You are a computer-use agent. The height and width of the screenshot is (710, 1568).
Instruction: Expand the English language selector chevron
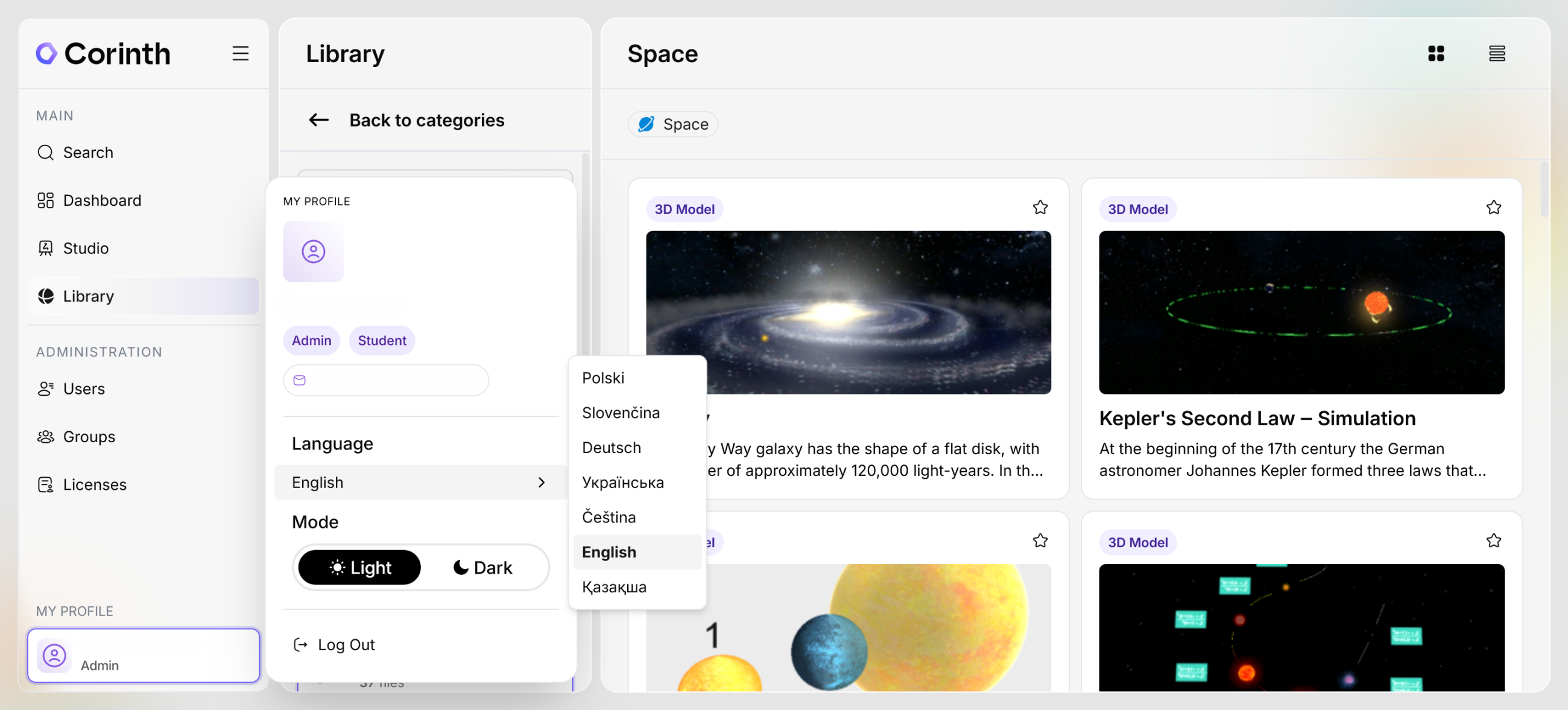point(541,482)
